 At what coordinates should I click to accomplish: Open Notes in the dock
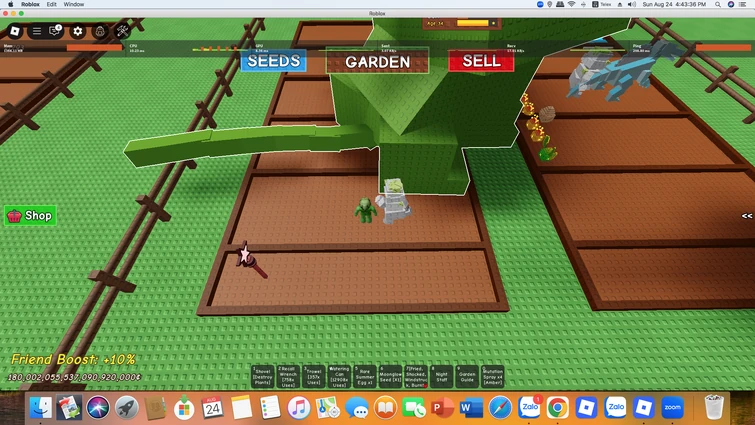pyautogui.click(x=241, y=408)
